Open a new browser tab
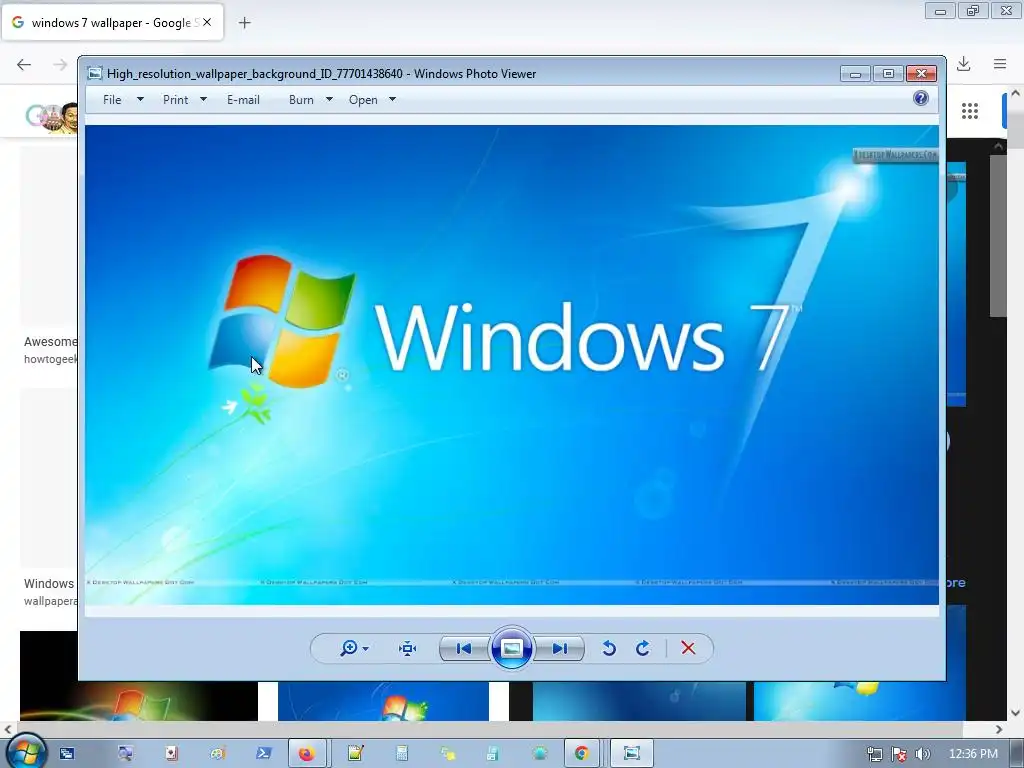 coord(244,23)
